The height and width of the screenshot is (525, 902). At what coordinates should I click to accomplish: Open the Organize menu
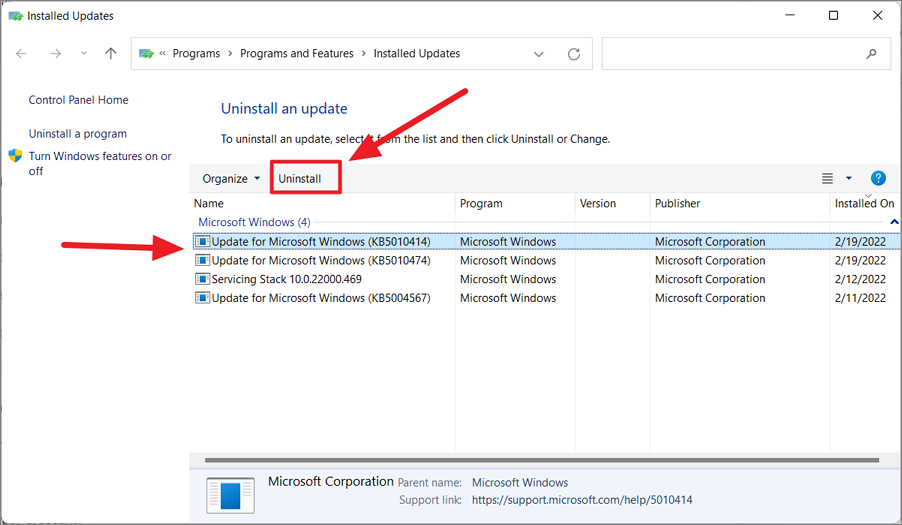(x=231, y=178)
